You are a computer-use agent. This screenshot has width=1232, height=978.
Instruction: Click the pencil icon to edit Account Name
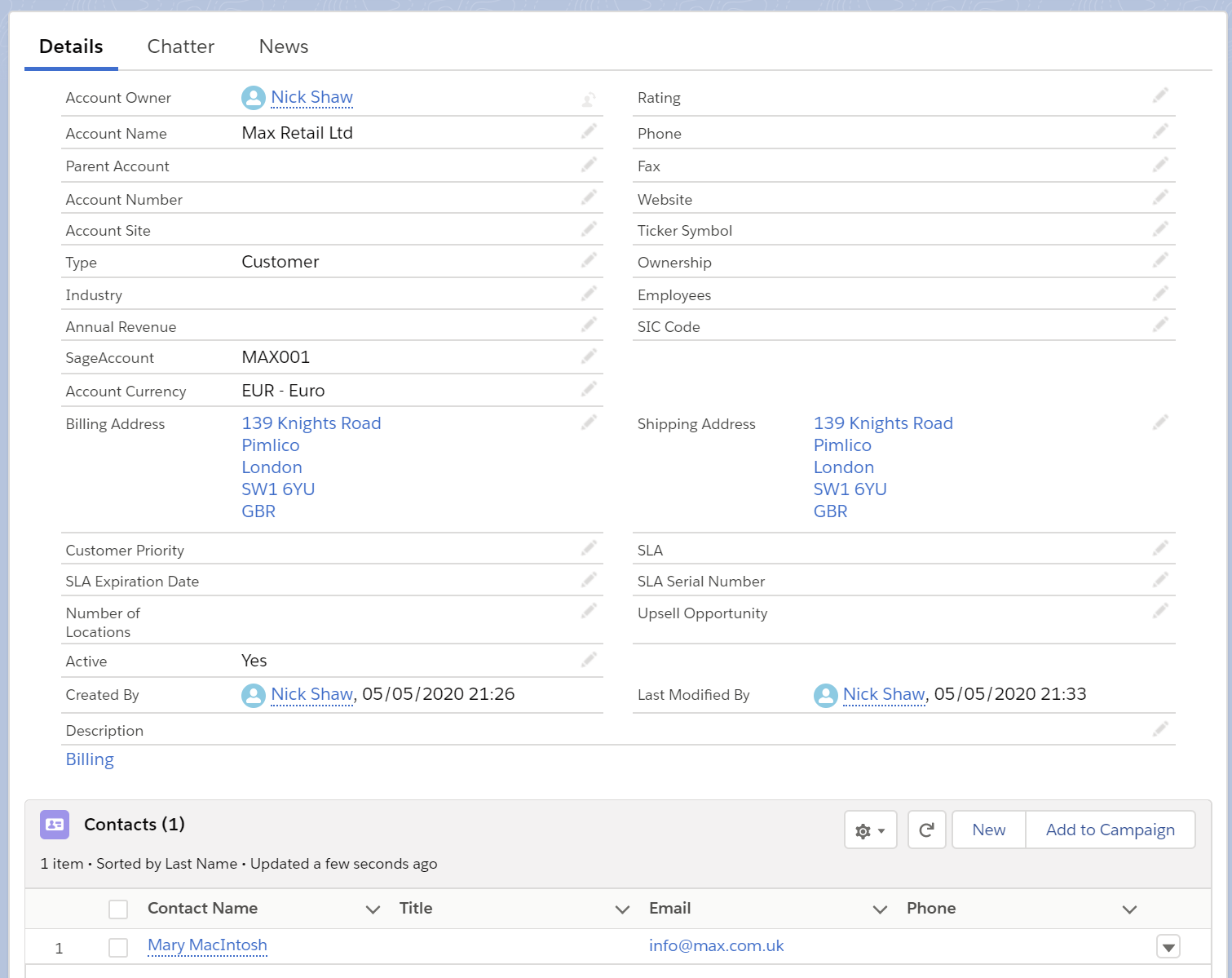coord(589,131)
